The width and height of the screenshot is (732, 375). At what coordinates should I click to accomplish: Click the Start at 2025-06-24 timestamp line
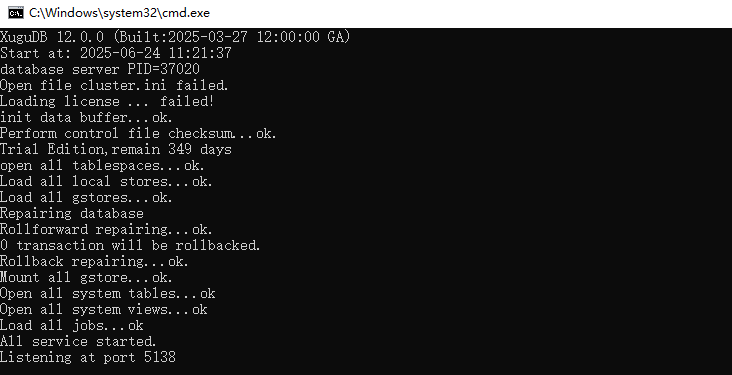pyautogui.click(x=116, y=53)
